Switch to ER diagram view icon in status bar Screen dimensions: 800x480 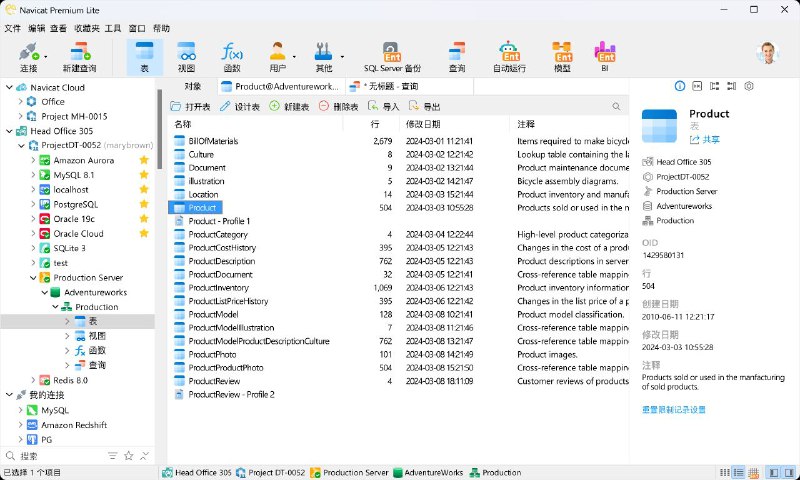(x=752, y=473)
